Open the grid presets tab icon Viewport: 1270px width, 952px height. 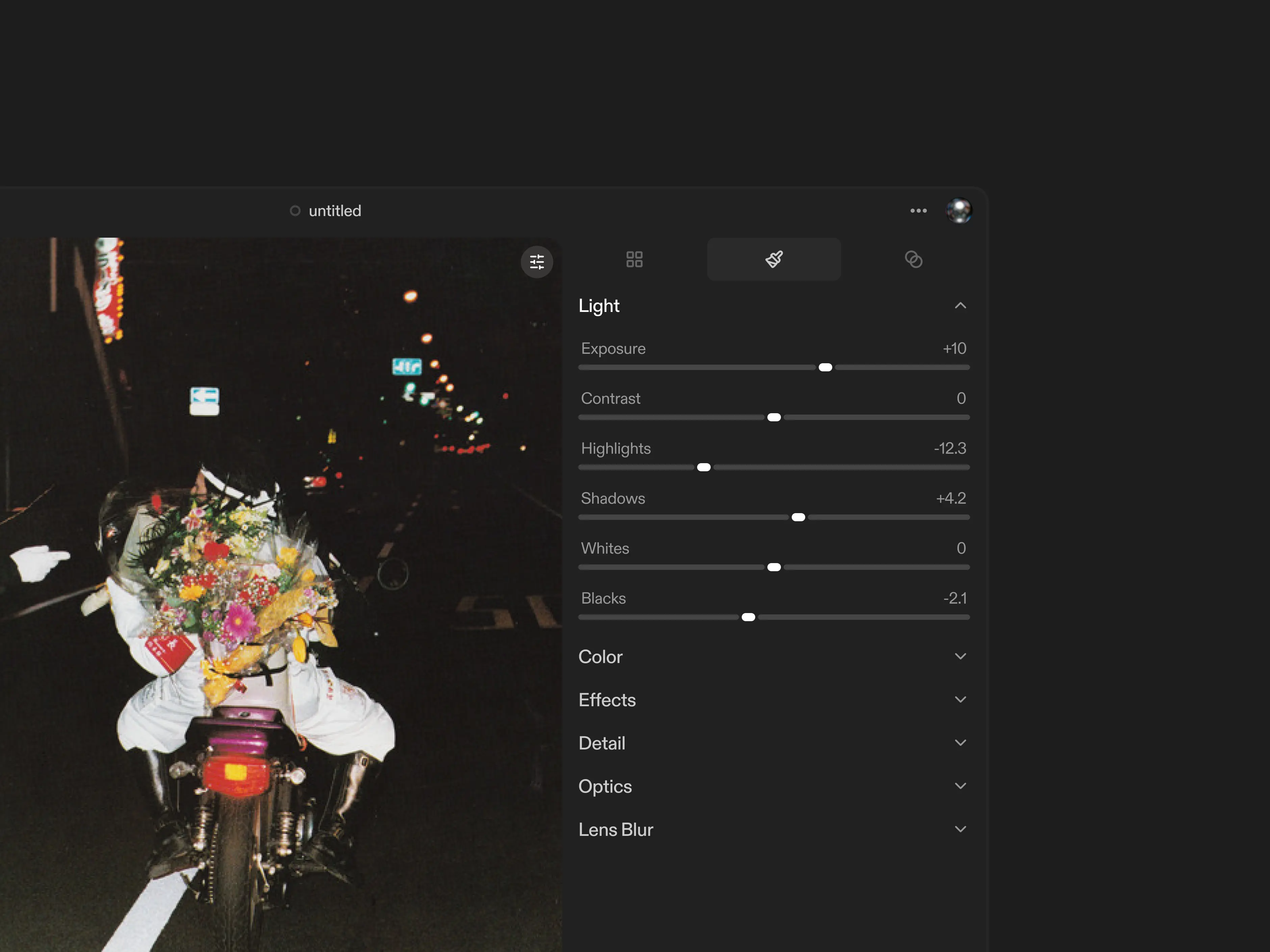coord(634,259)
